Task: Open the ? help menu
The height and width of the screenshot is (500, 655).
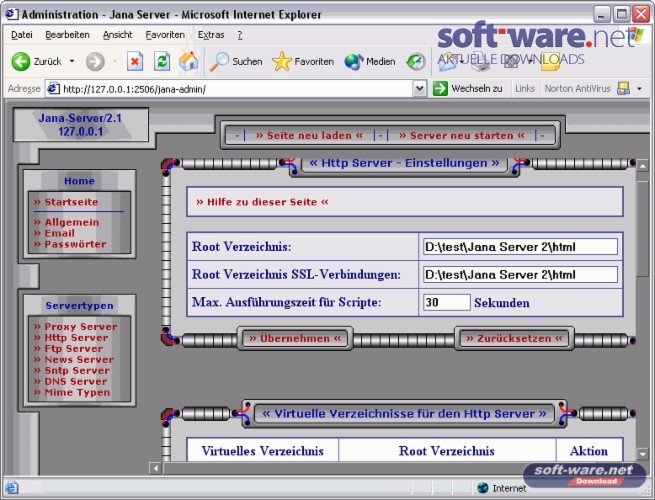Action: click(240, 35)
